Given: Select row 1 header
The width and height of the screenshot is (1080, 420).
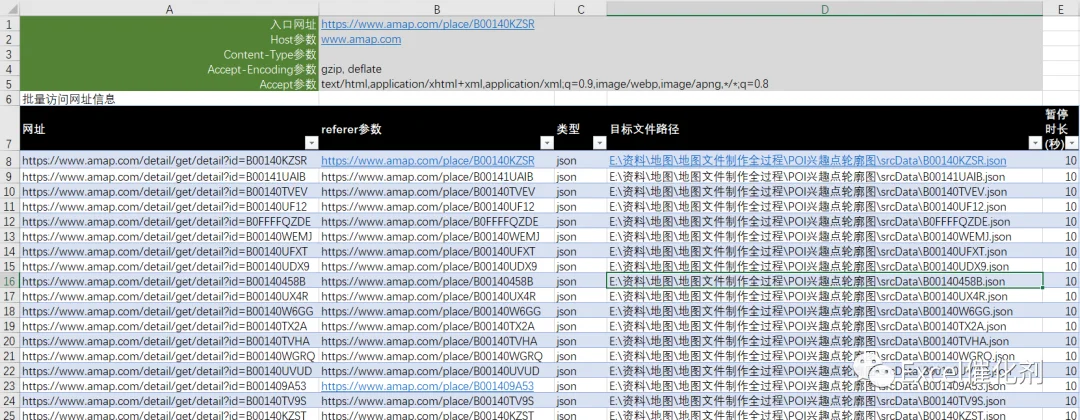Looking at the screenshot, I should click(10, 24).
